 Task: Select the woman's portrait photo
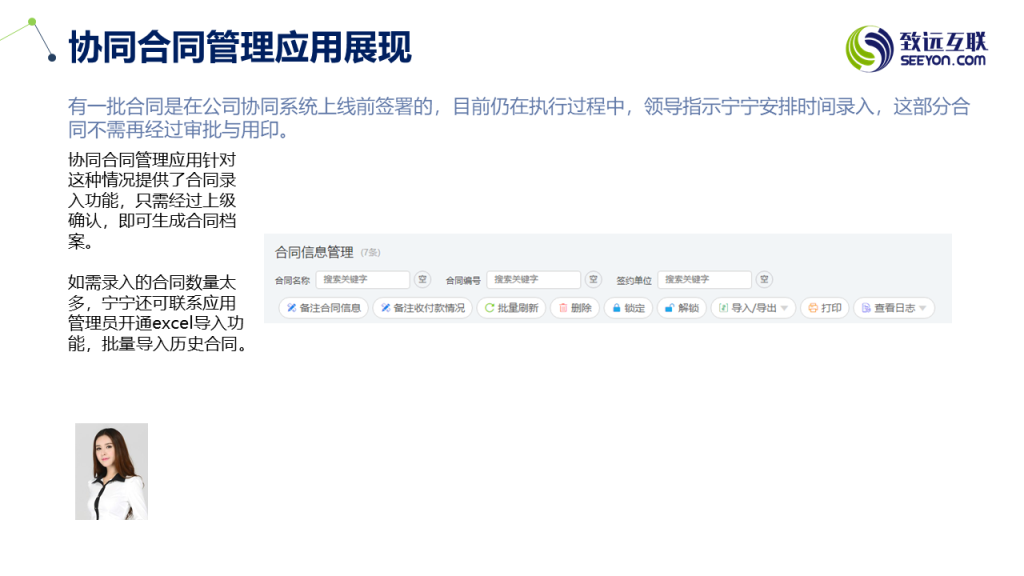pyautogui.click(x=111, y=471)
